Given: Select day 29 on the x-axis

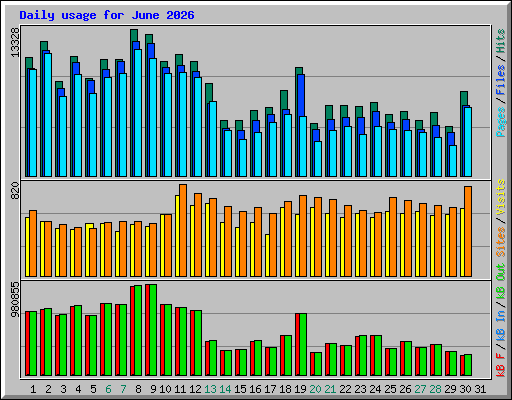Looking at the screenshot, I should point(450,389).
